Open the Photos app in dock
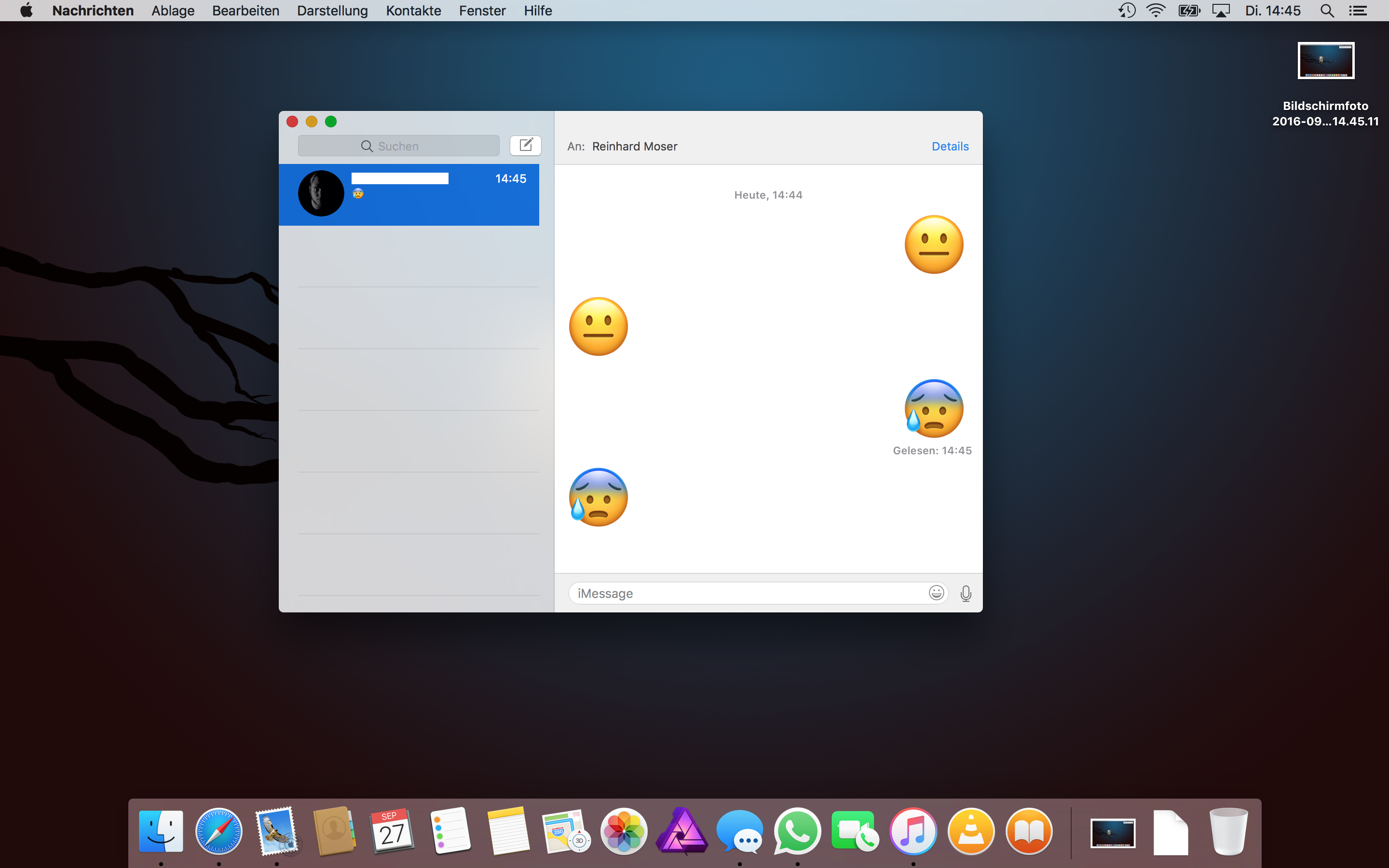Viewport: 1389px width, 868px height. [x=624, y=832]
